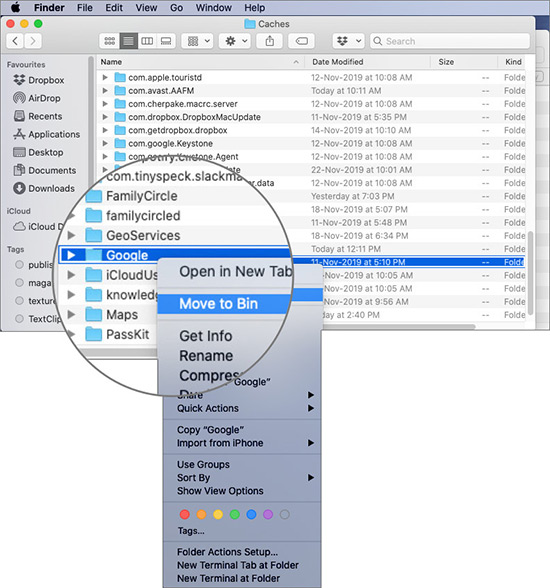The height and width of the screenshot is (588, 550).
Task: Choose Rename from context menu
Action: tap(206, 356)
